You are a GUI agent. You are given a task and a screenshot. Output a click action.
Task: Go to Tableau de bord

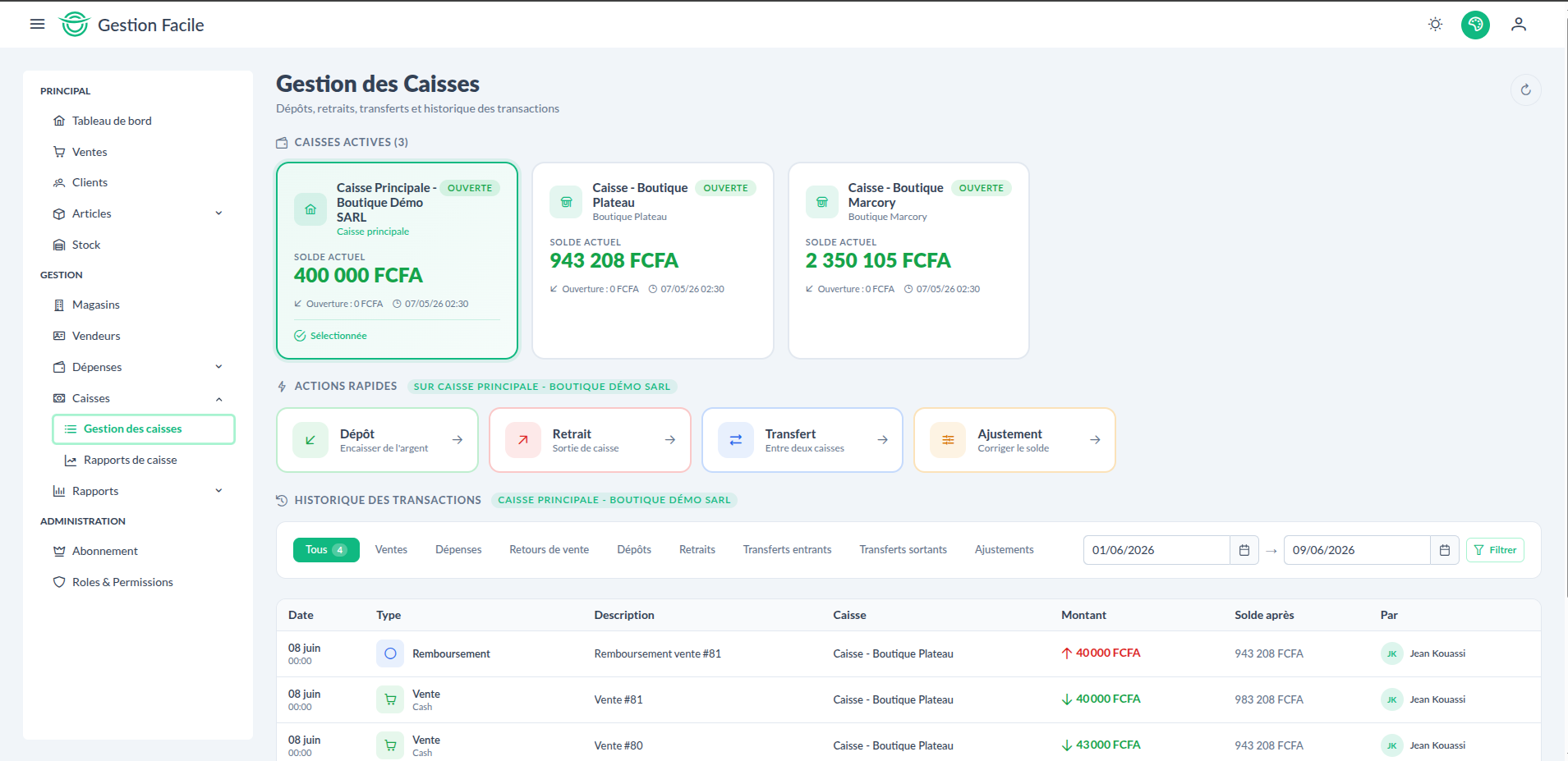[112, 121]
